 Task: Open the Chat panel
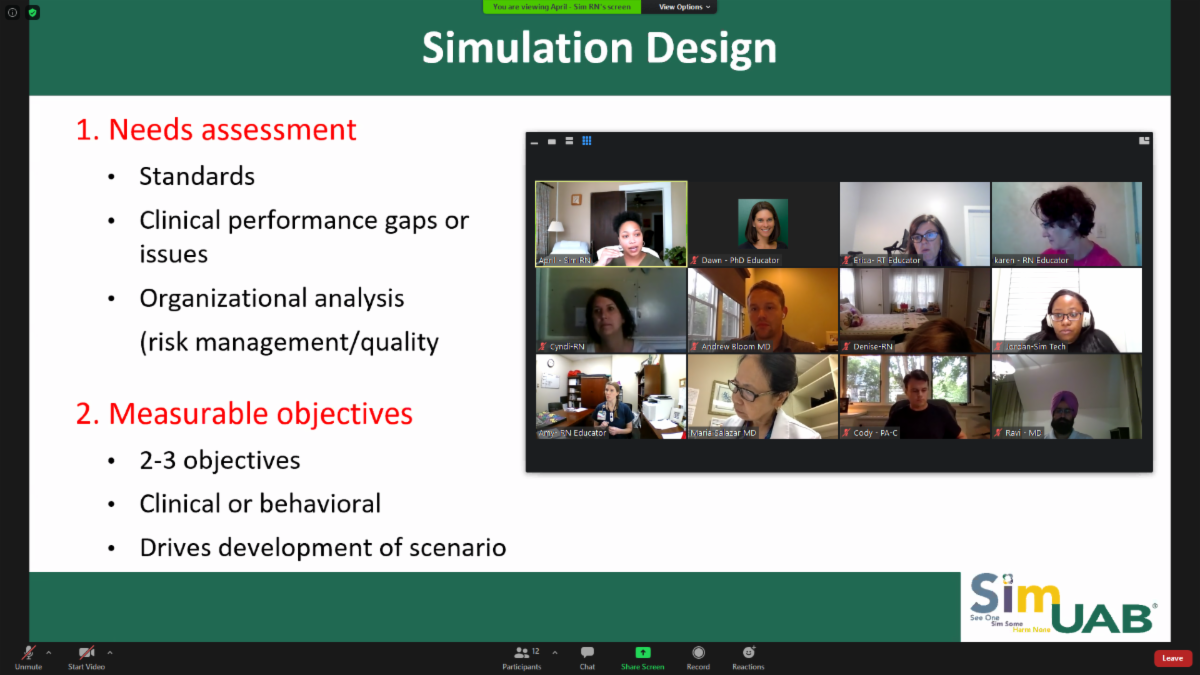[587, 656]
